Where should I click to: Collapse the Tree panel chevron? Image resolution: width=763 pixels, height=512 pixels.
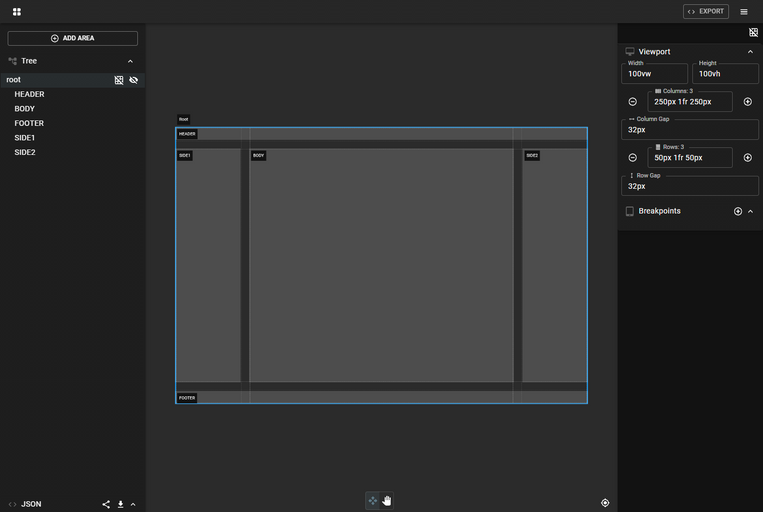(x=130, y=61)
